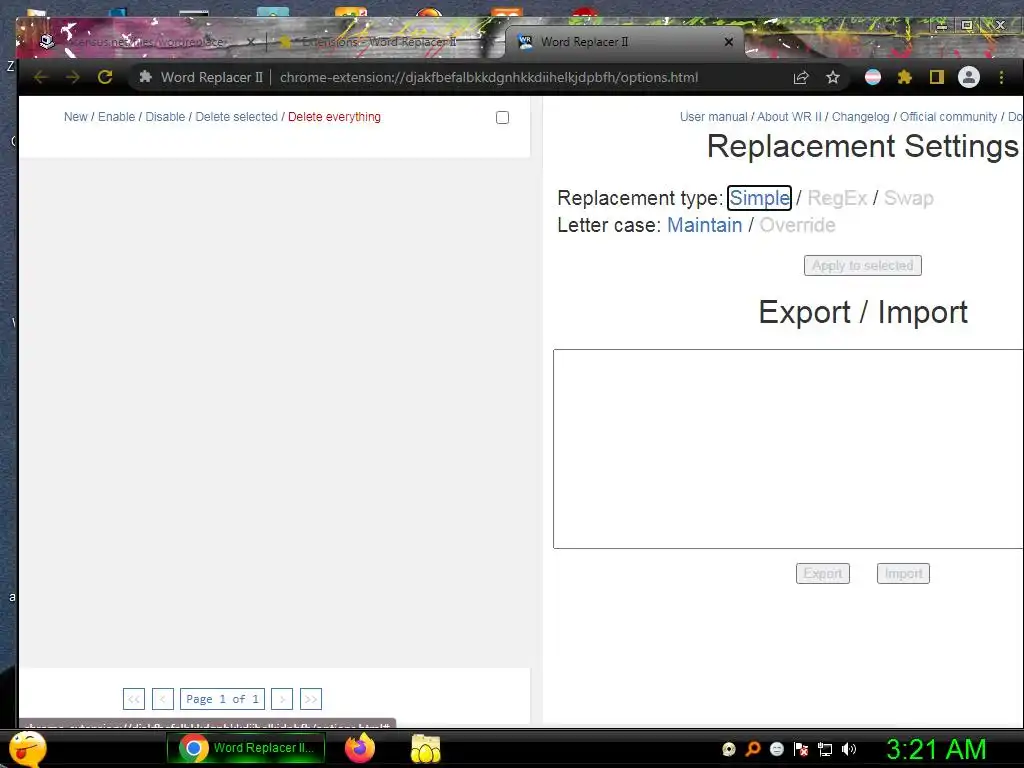Click the Enable link
Viewport: 1024px width, 768px height.
[x=116, y=117]
